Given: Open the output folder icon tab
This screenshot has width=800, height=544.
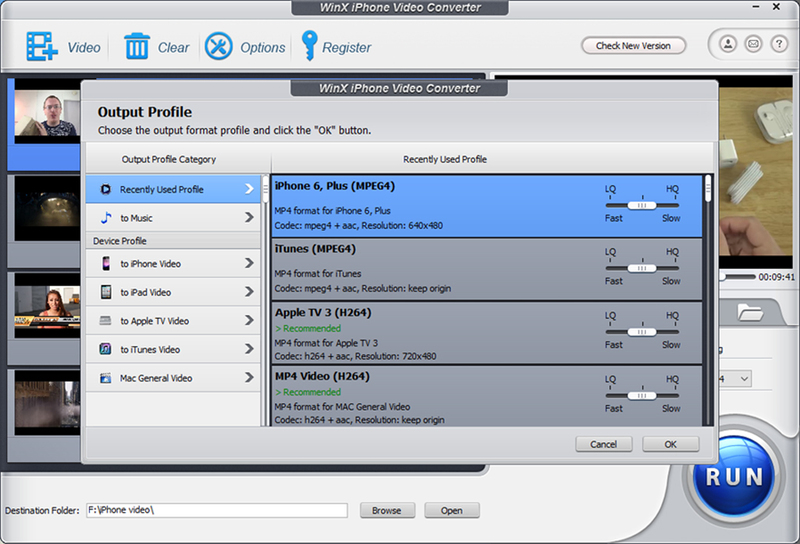Looking at the screenshot, I should tap(749, 312).
